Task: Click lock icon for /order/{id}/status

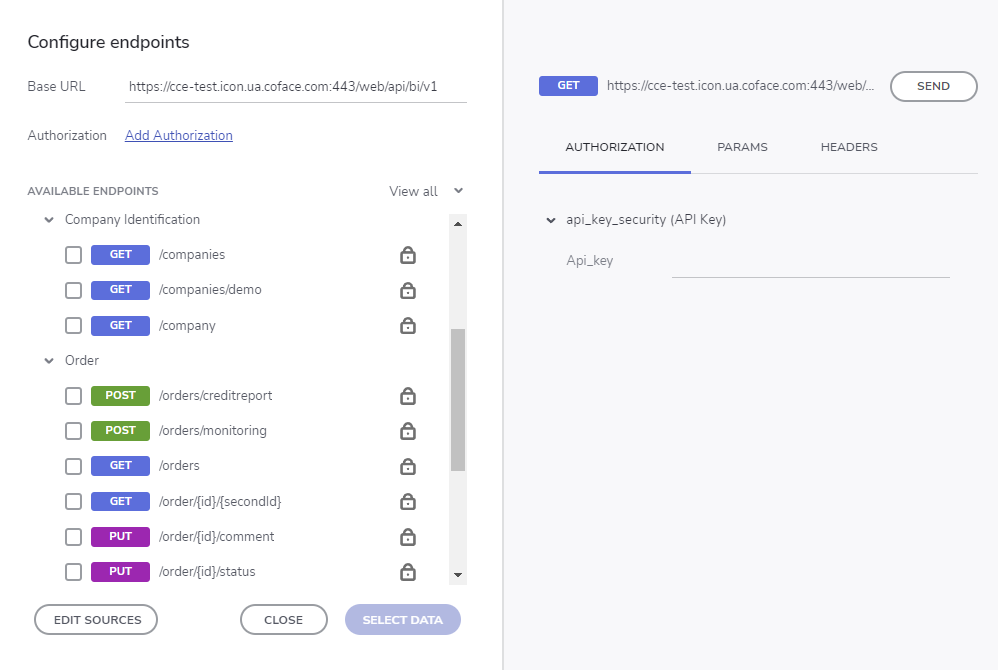Action: point(408,572)
